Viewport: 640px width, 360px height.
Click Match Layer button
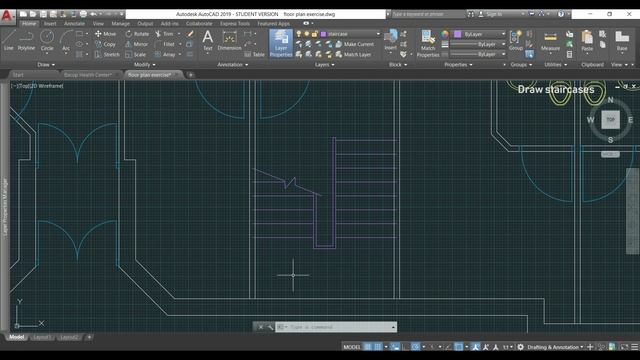point(353,54)
